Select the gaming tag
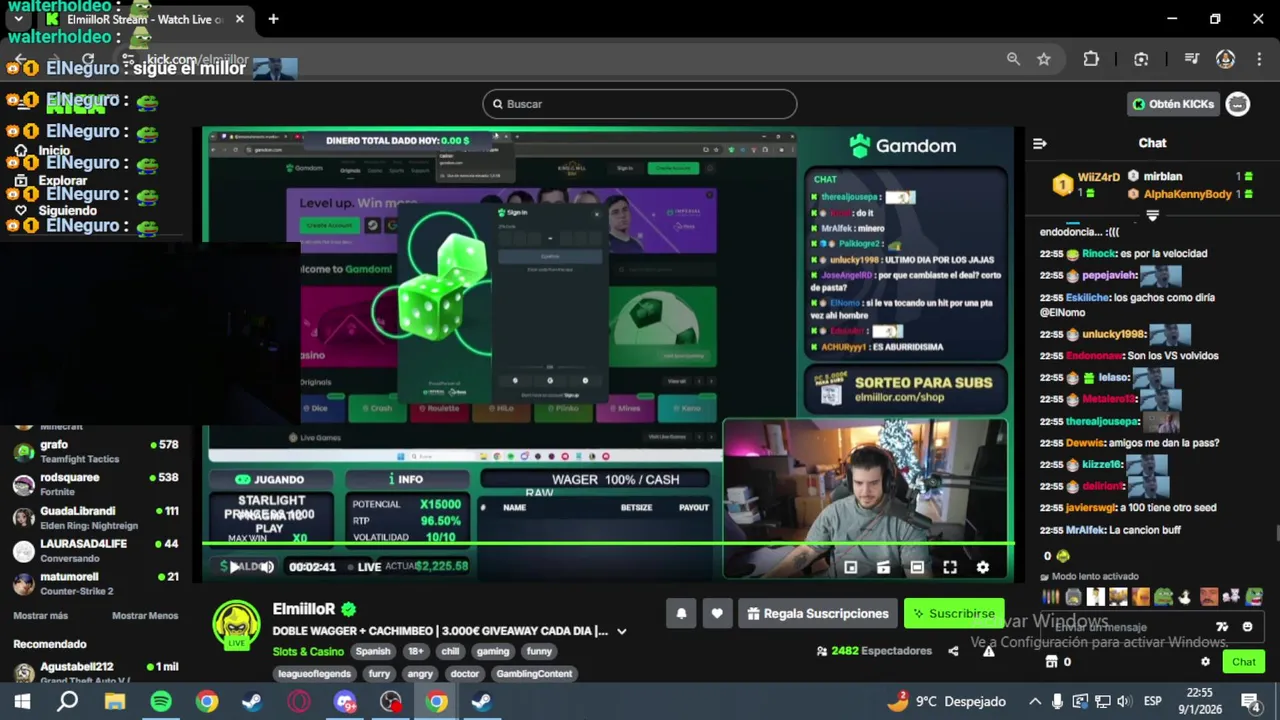This screenshot has width=1280, height=720. 492,651
